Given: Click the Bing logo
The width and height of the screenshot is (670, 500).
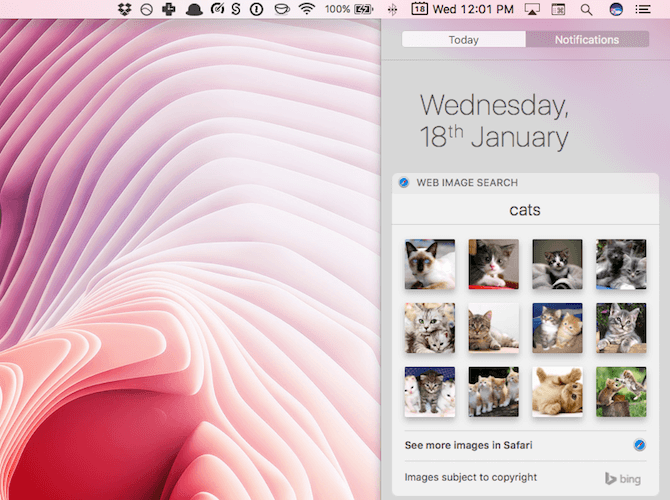Looking at the screenshot, I should click(x=622, y=478).
